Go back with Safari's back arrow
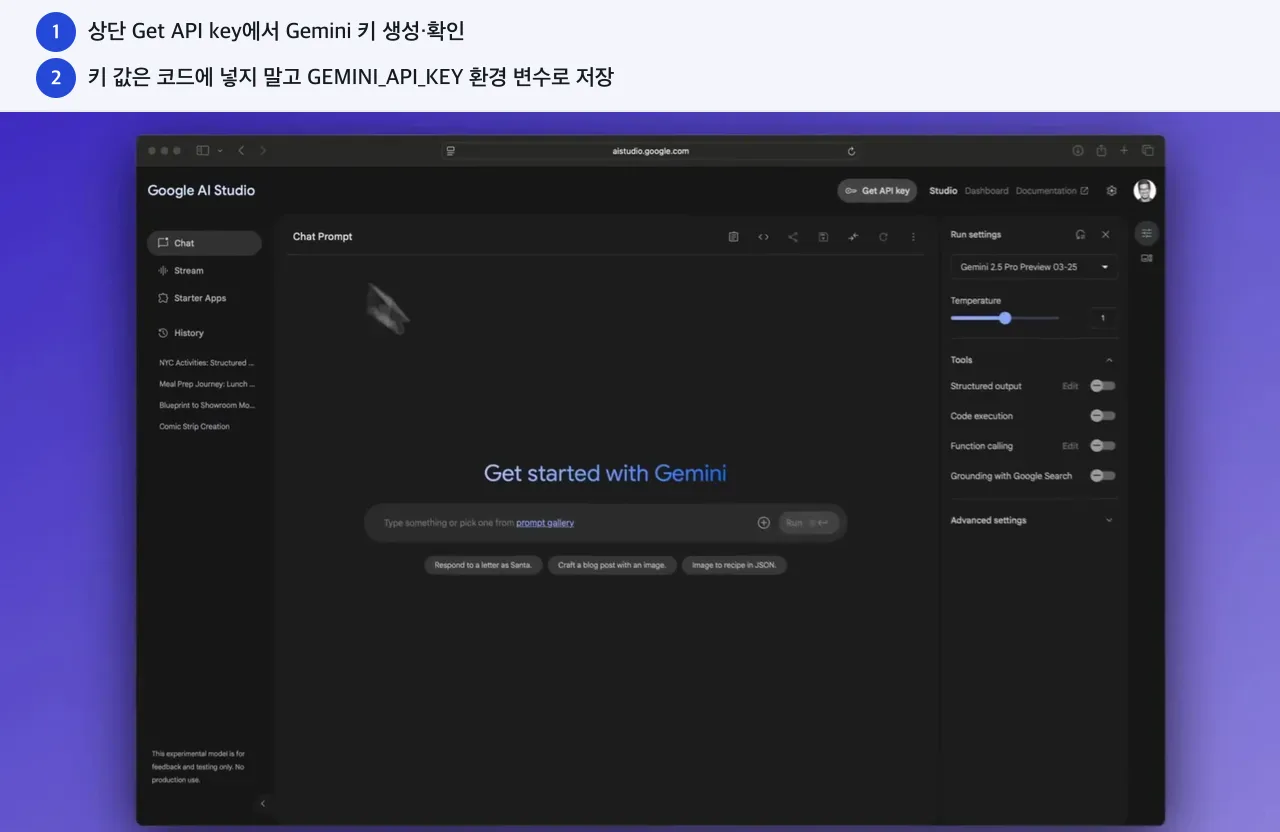Viewport: 1280px width, 832px height. tap(241, 151)
